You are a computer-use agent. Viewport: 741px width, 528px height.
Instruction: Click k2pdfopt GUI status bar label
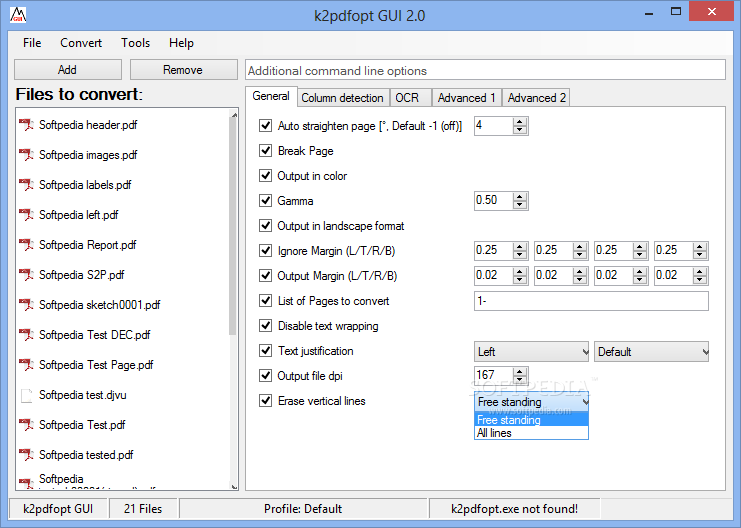point(58,509)
